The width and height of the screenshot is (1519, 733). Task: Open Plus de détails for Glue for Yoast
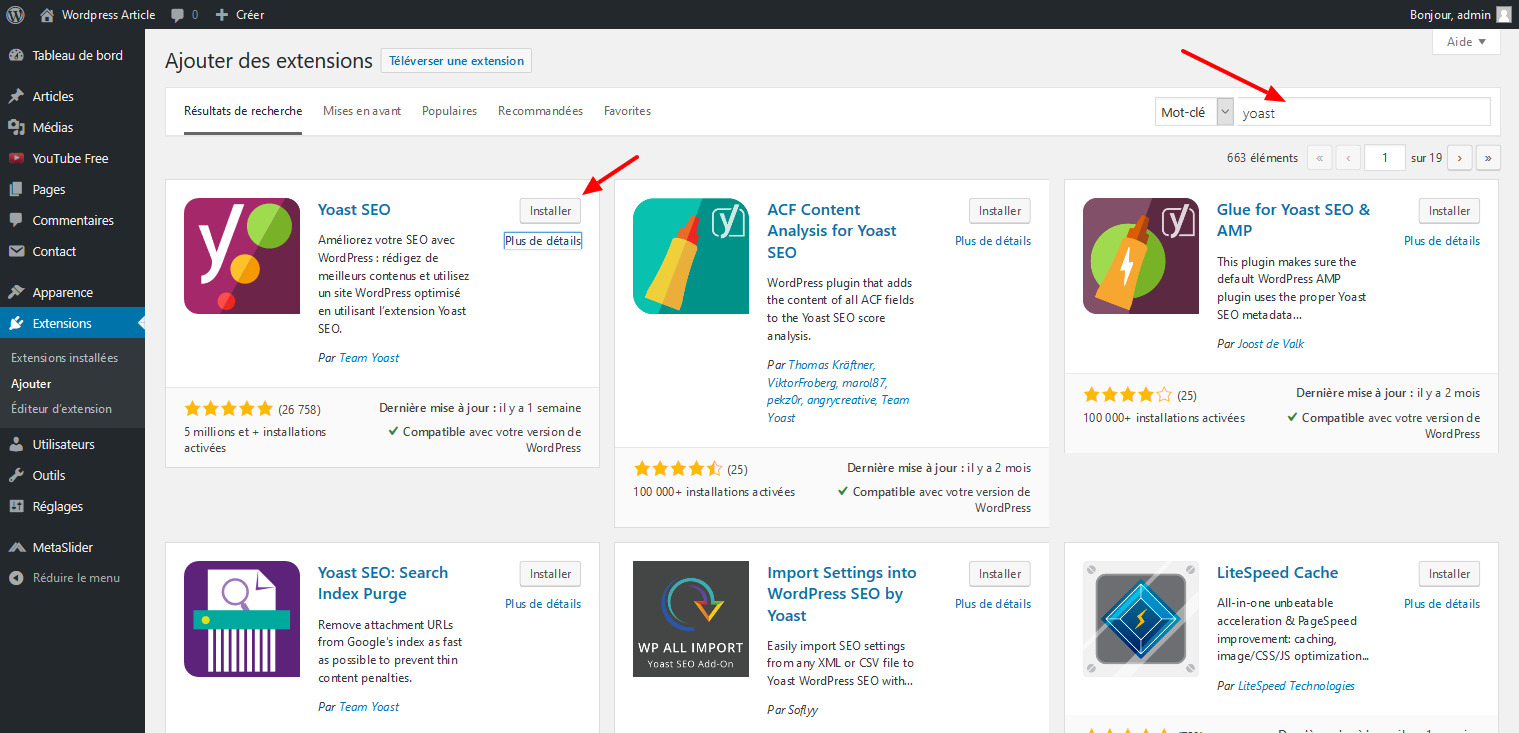tap(1442, 241)
